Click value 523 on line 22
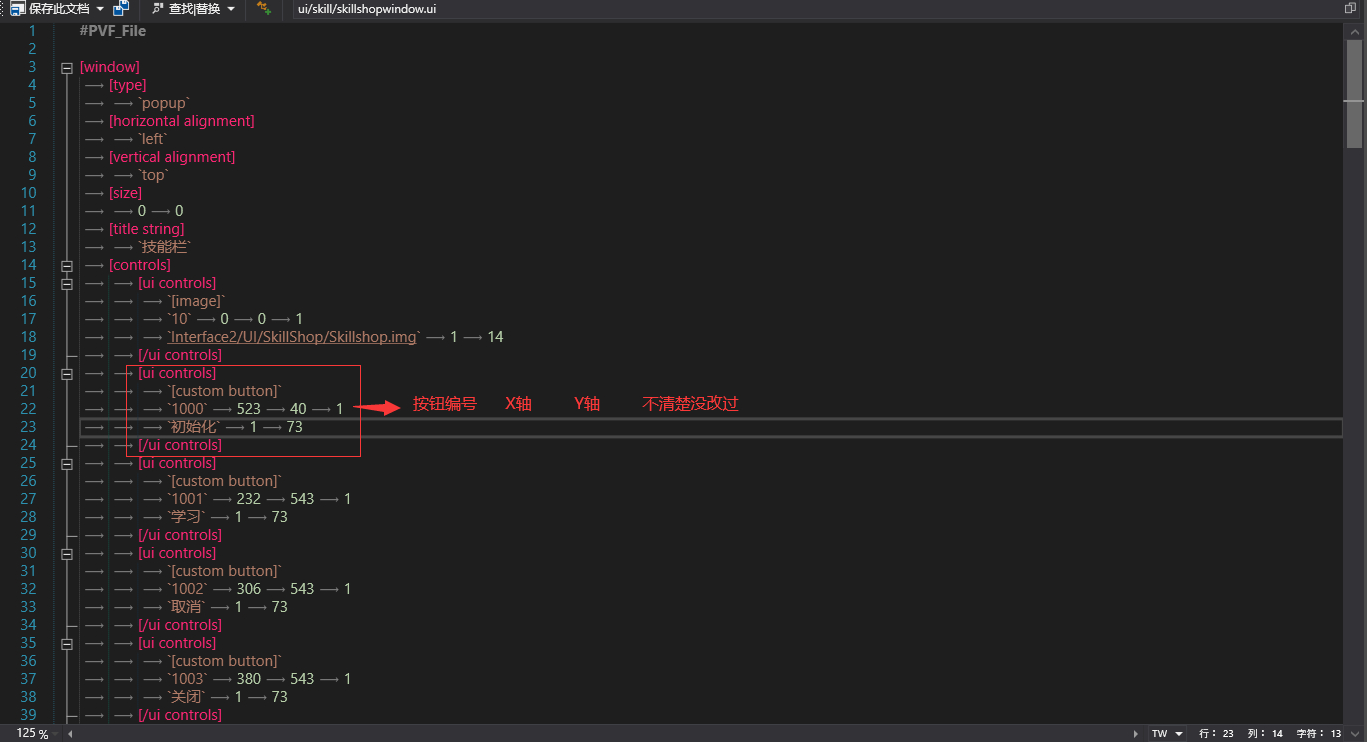 pyautogui.click(x=249, y=409)
